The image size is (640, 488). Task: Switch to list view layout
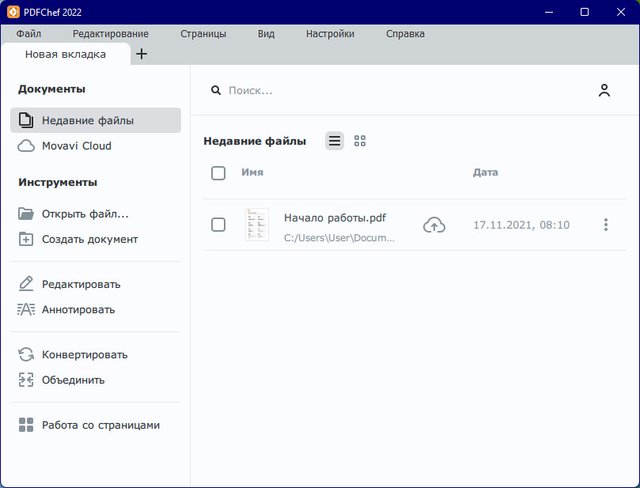334,141
